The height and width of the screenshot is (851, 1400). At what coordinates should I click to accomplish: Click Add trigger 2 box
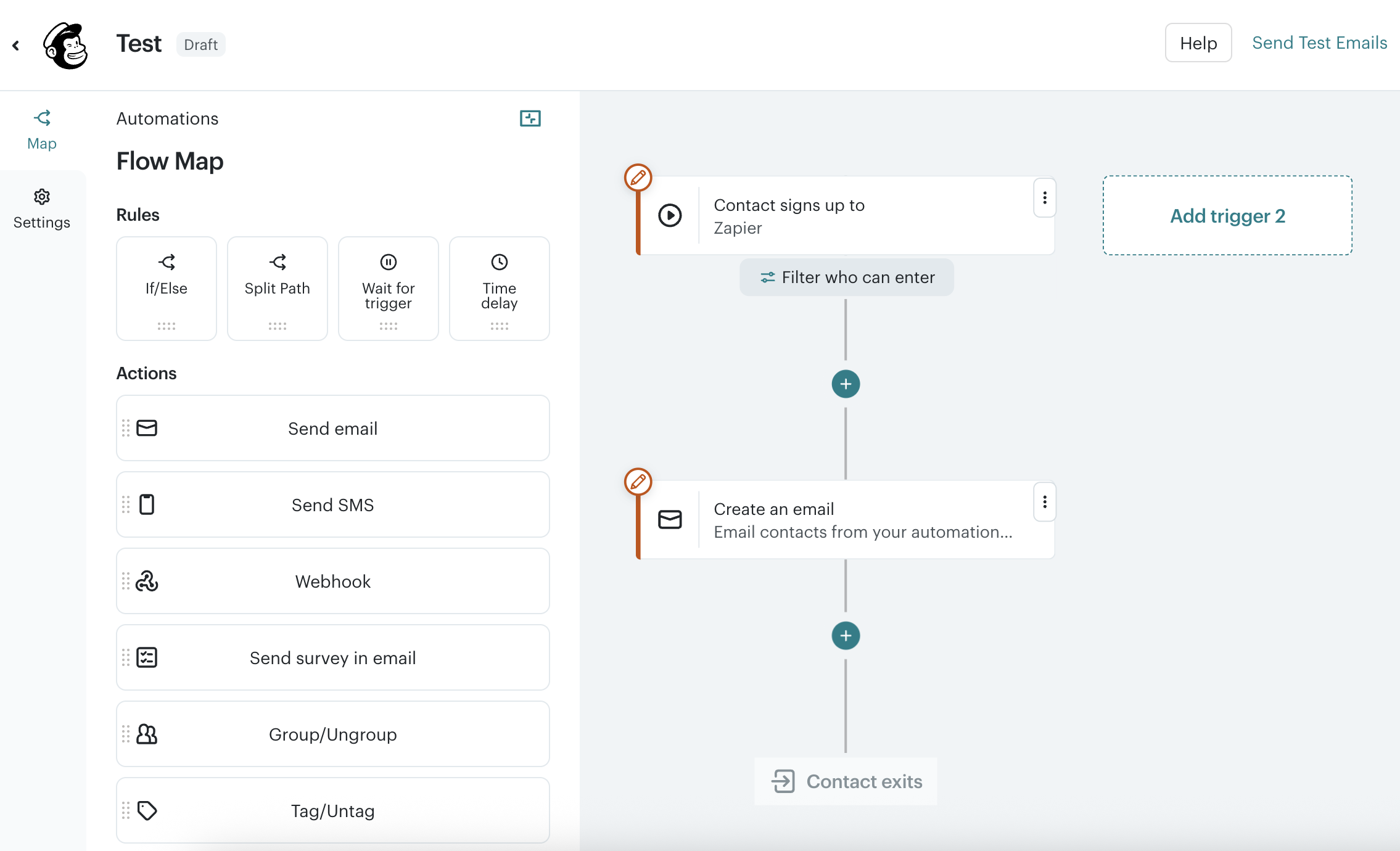point(1227,216)
